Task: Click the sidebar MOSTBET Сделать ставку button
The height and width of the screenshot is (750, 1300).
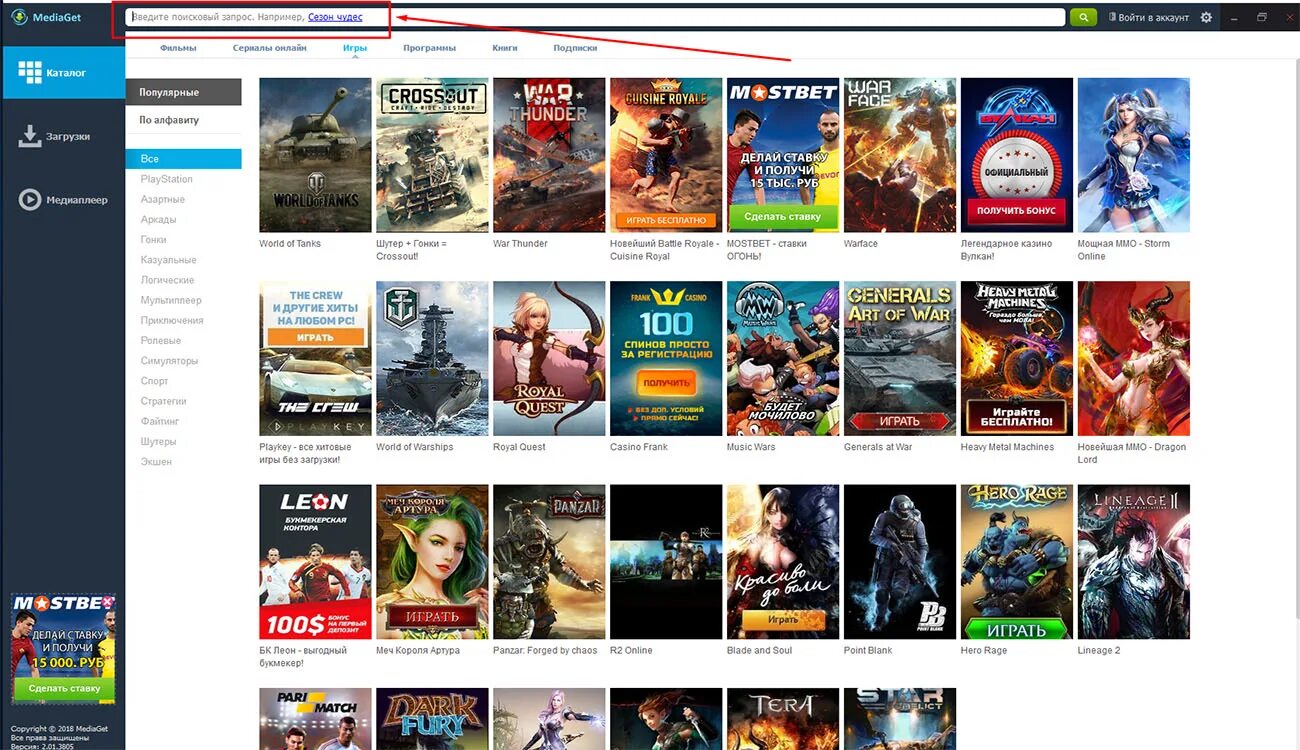Action: [x=64, y=688]
